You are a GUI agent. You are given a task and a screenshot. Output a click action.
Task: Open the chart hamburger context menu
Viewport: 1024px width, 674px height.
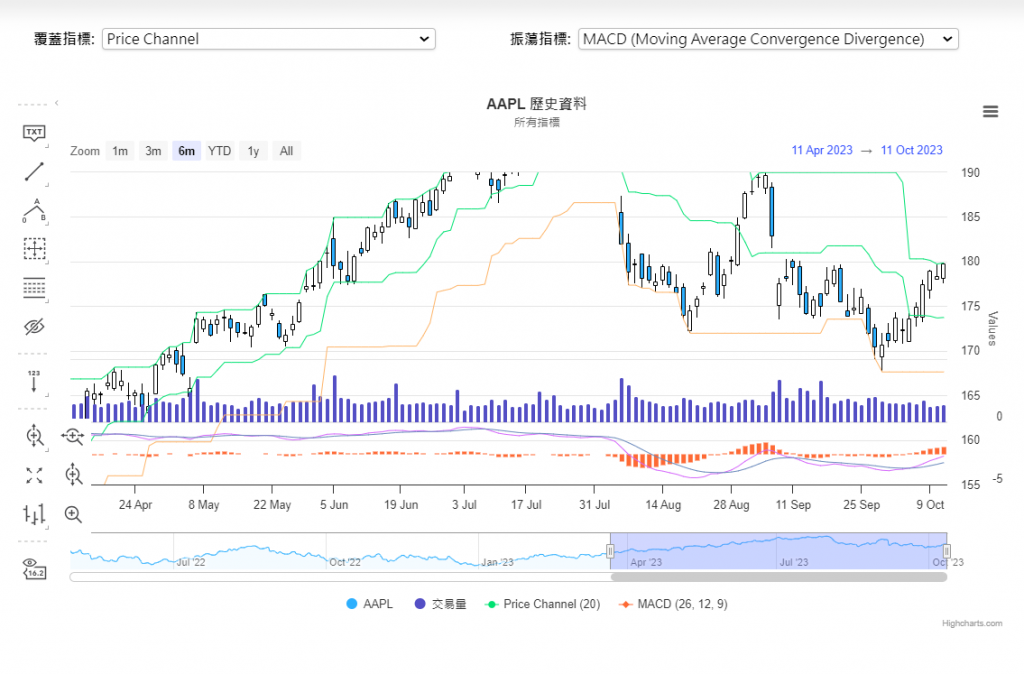(990, 111)
